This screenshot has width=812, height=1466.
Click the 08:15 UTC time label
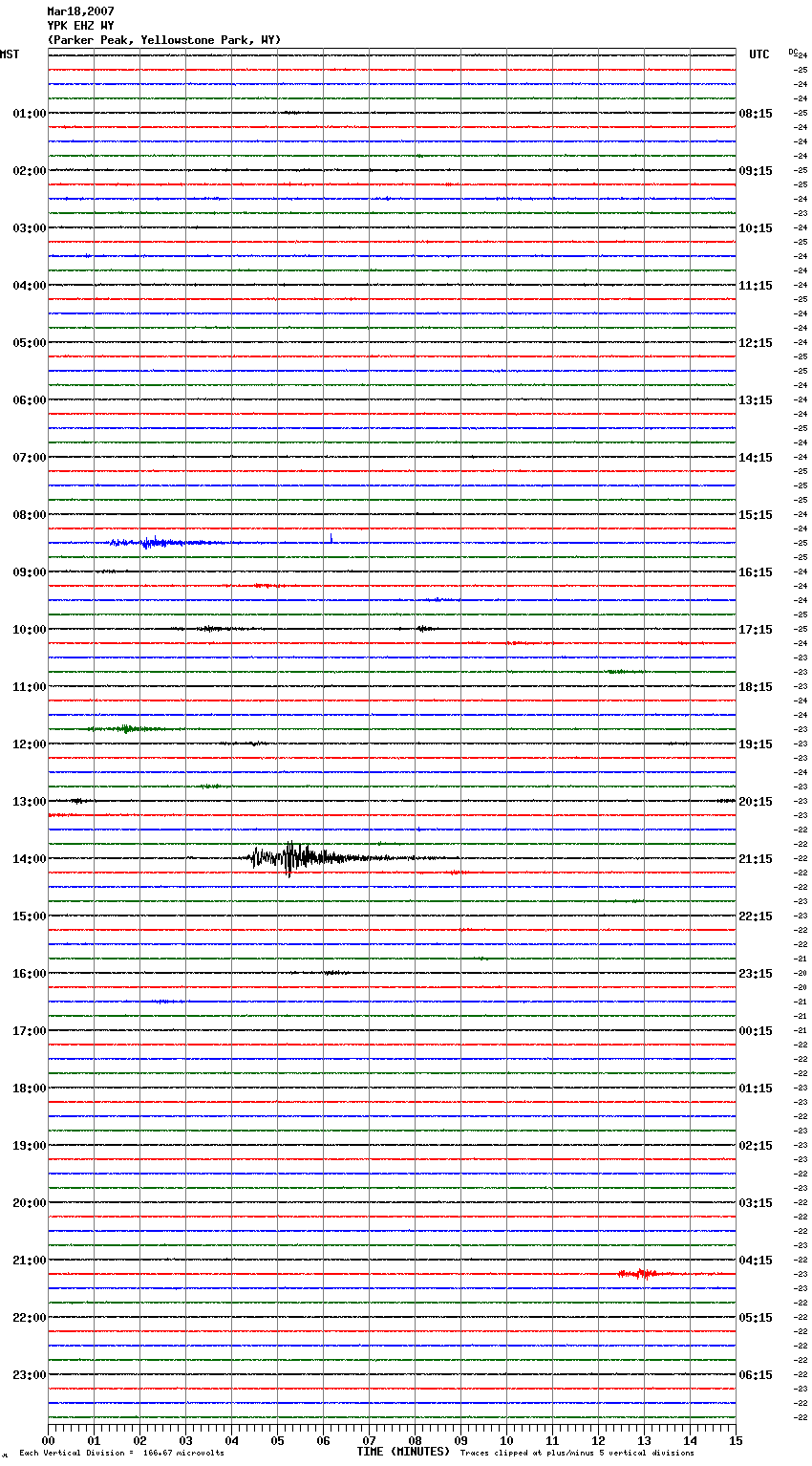(756, 114)
